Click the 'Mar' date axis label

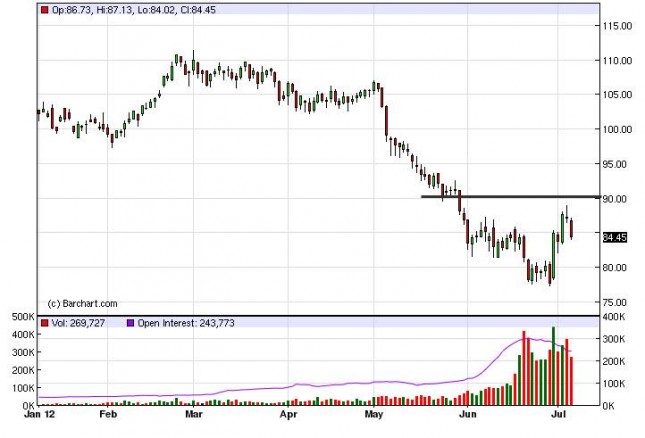coord(194,414)
